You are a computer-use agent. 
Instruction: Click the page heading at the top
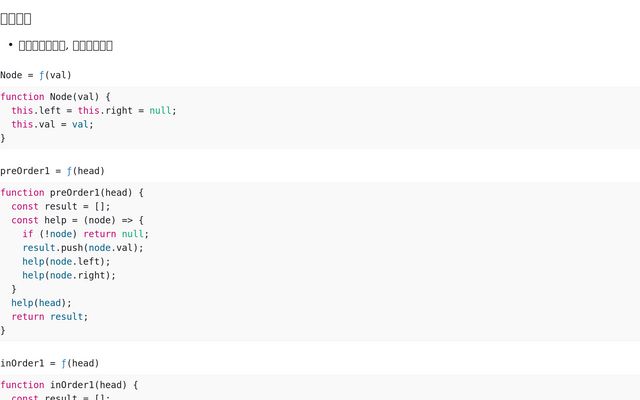click(16, 18)
